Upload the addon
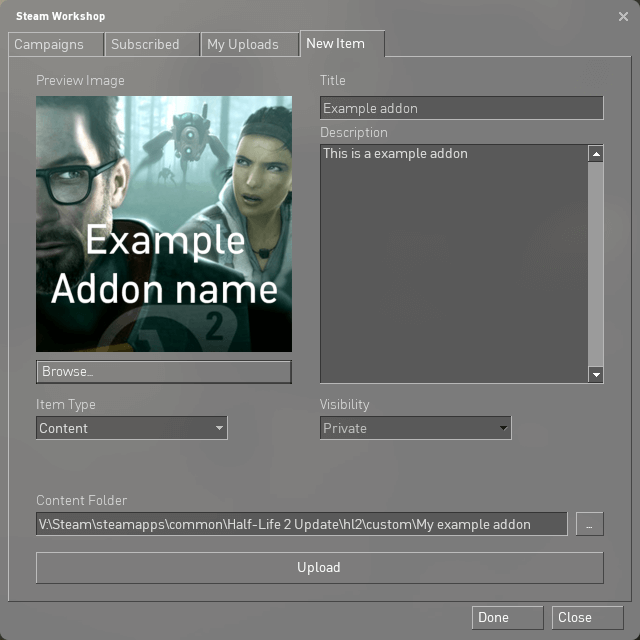Viewport: 640px width, 640px height. coord(320,568)
